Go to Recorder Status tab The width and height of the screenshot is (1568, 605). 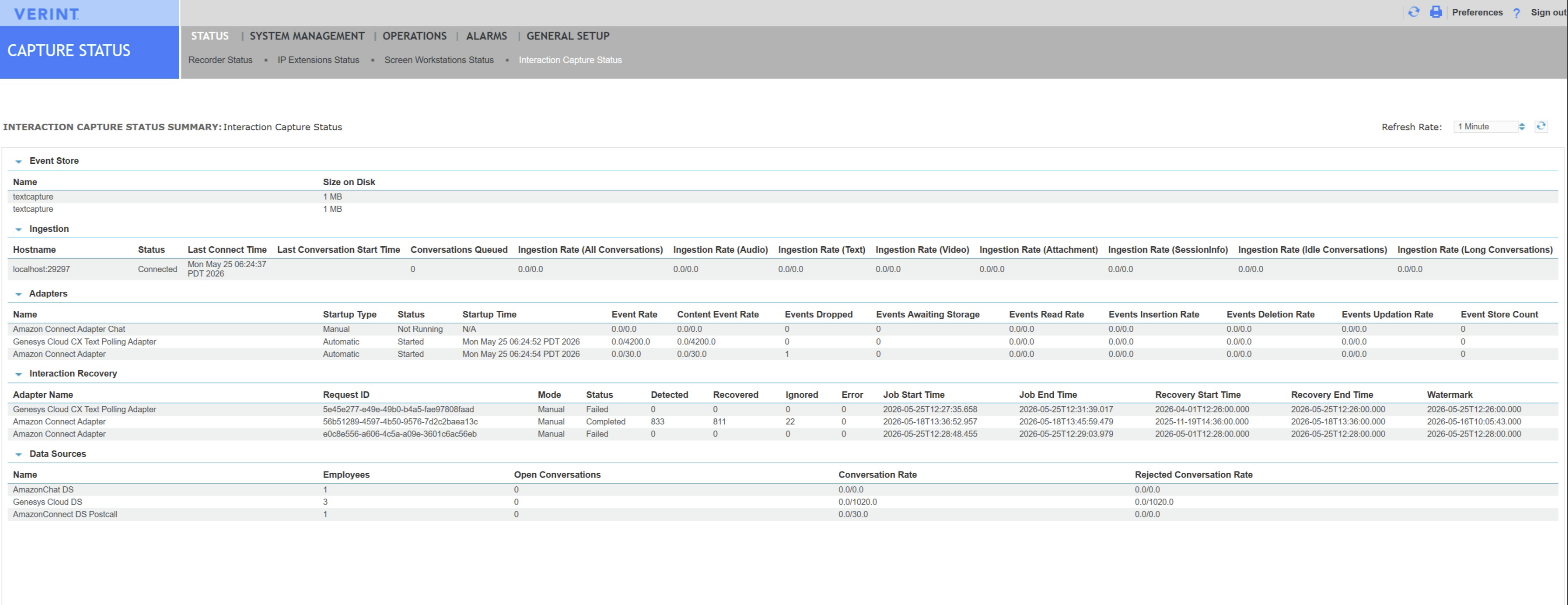click(x=220, y=60)
